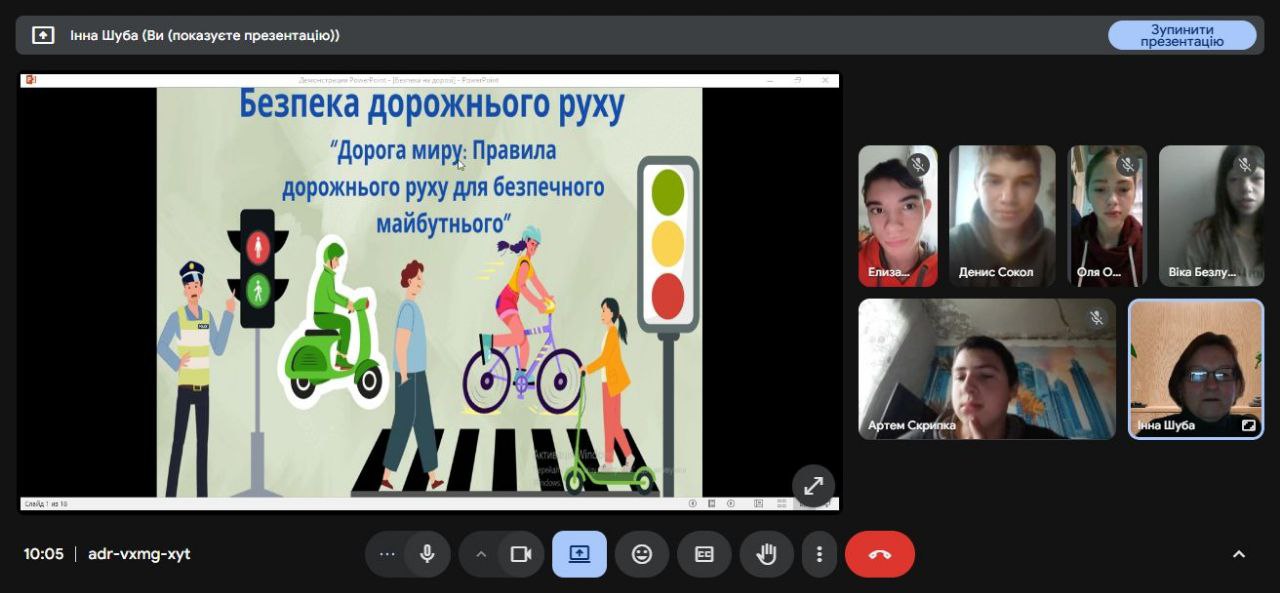This screenshot has width=1280, height=593.
Task: Select the Денис Сокол video tile
Action: (1001, 216)
